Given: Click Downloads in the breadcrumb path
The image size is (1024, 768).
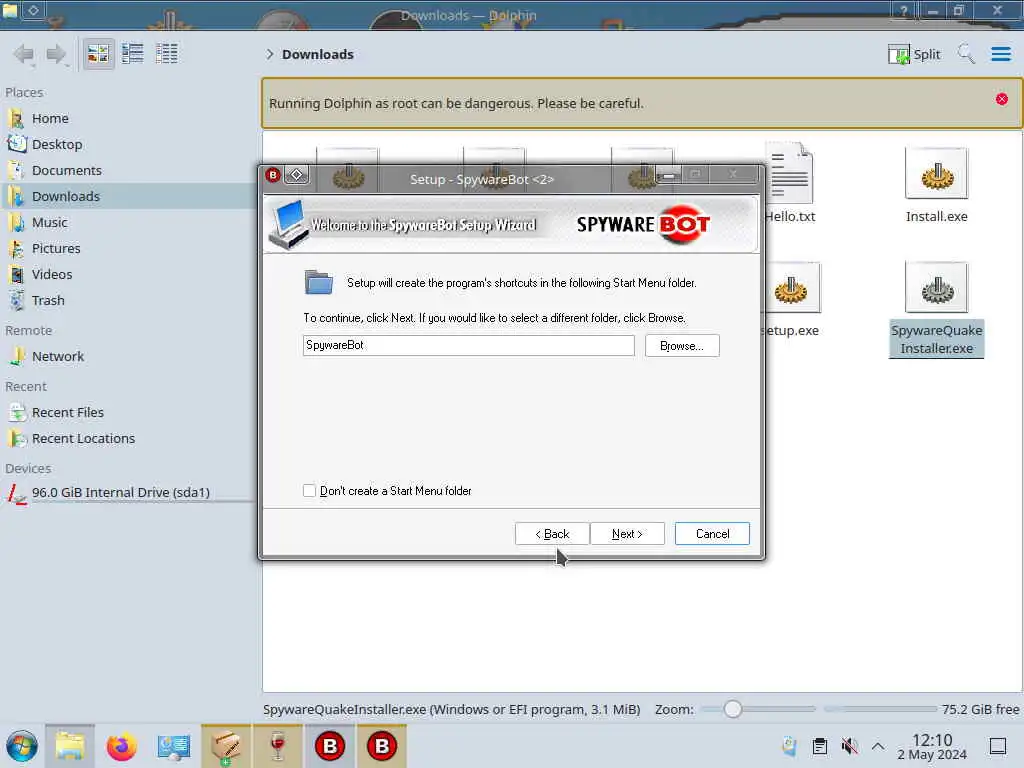Looking at the screenshot, I should [317, 54].
